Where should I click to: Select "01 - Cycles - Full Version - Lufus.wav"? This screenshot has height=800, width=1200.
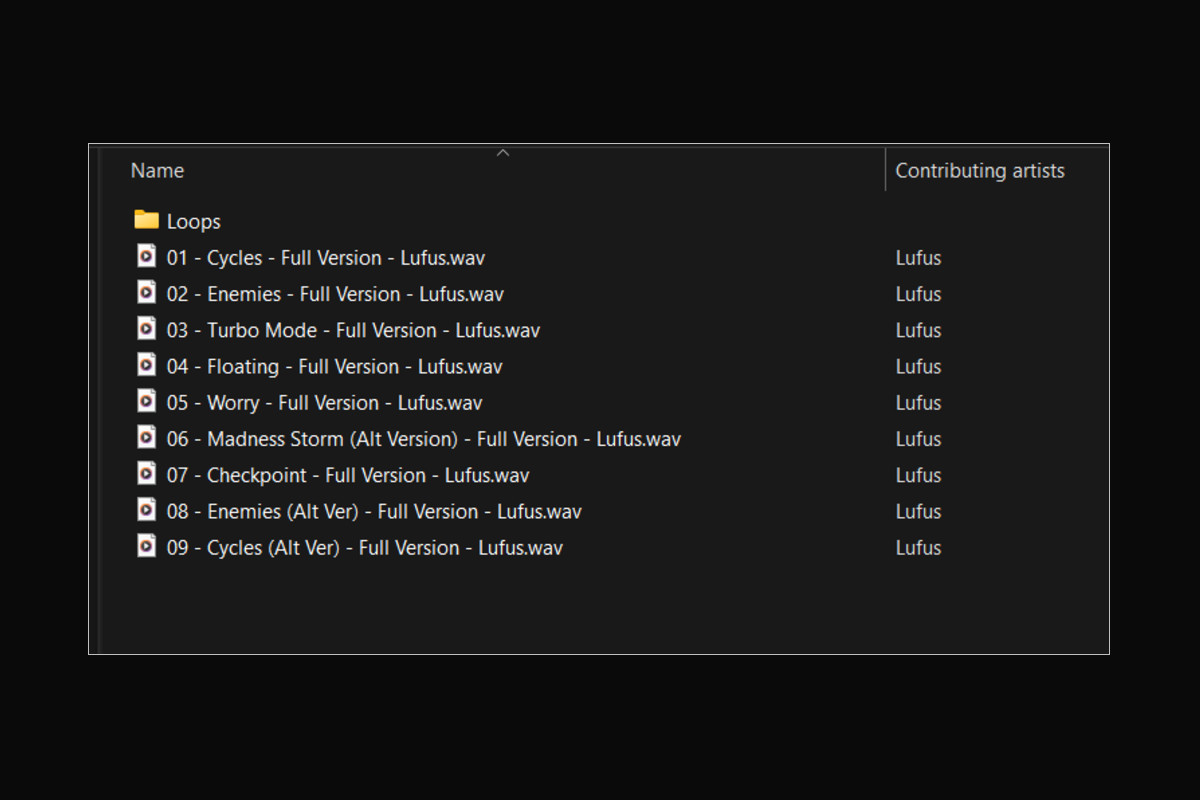point(326,258)
